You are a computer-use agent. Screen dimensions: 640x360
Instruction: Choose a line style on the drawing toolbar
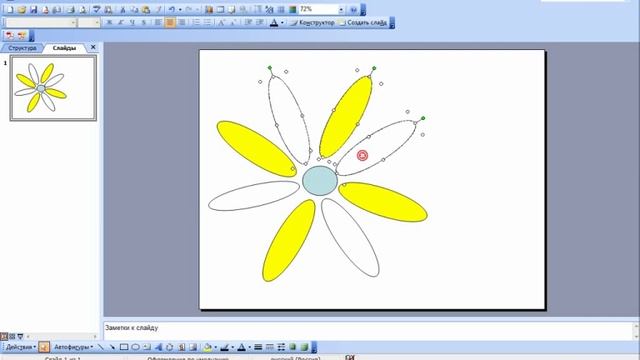tap(258, 347)
